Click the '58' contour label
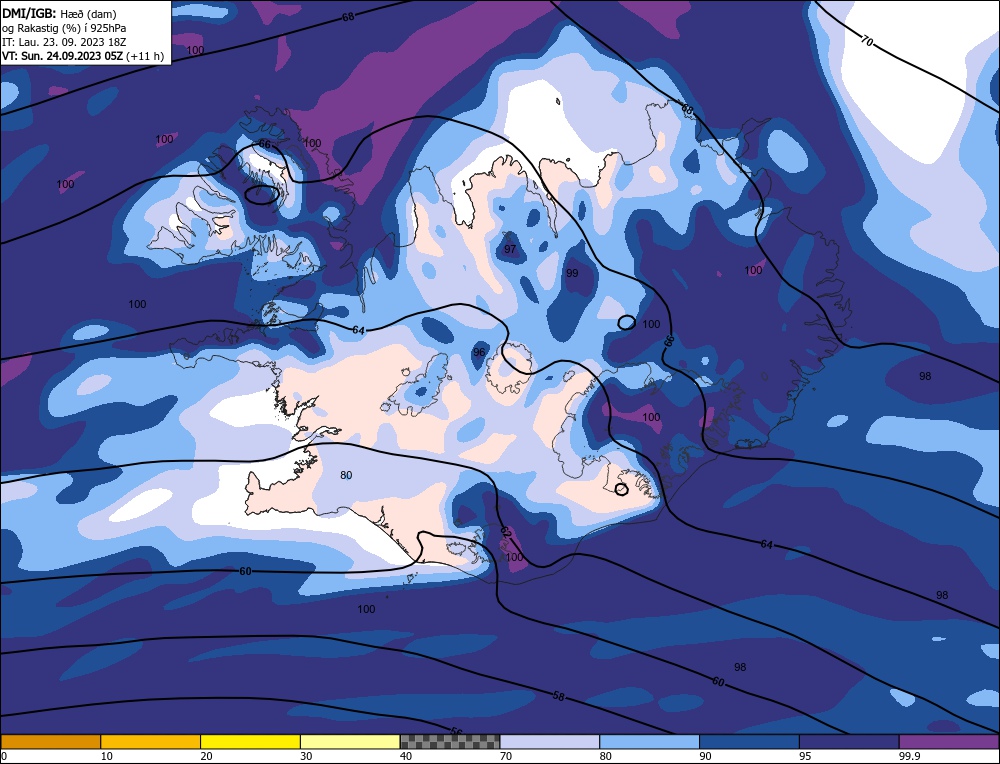The height and width of the screenshot is (764, 1000). click(559, 696)
